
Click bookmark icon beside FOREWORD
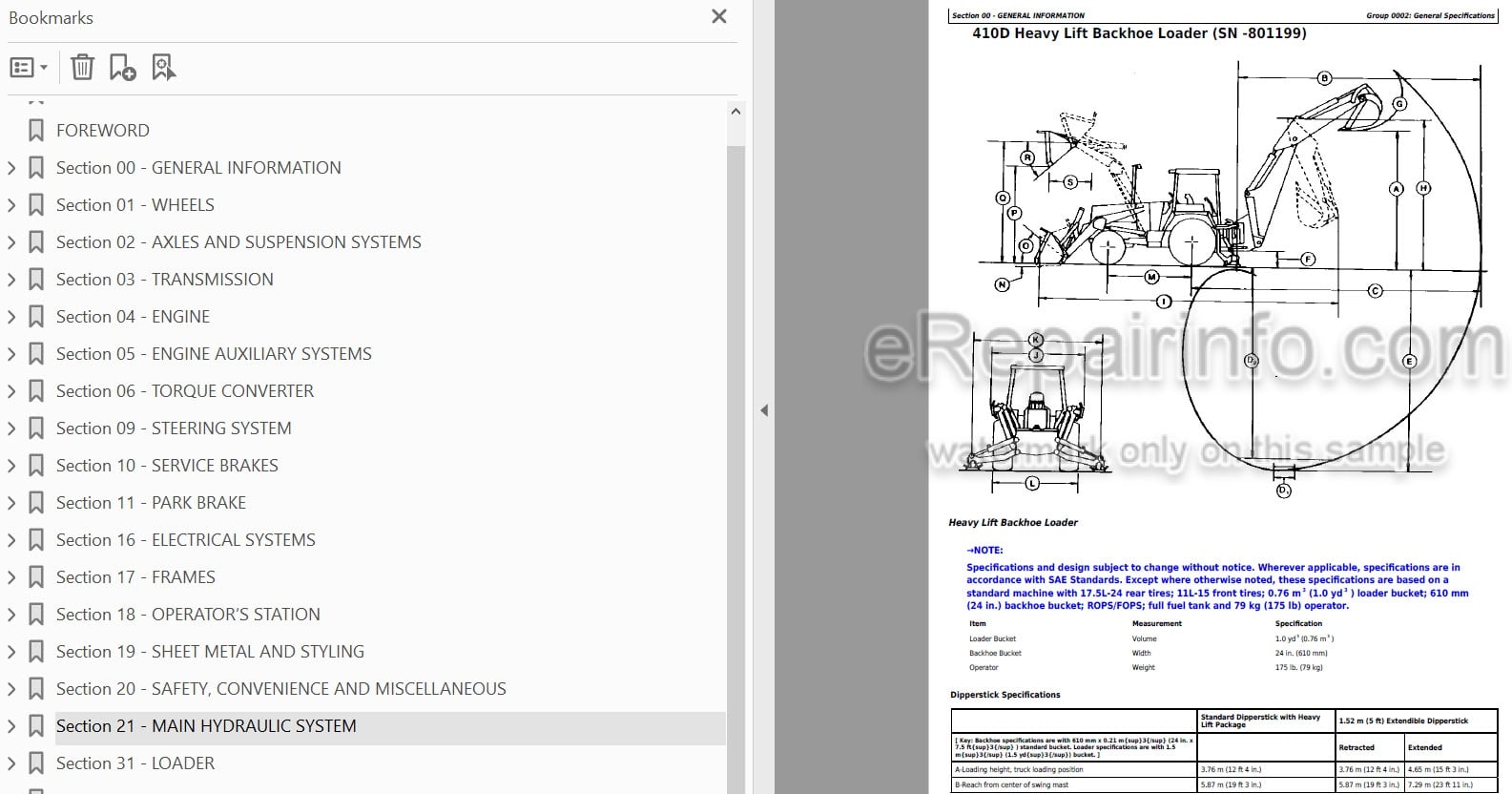tap(36, 131)
